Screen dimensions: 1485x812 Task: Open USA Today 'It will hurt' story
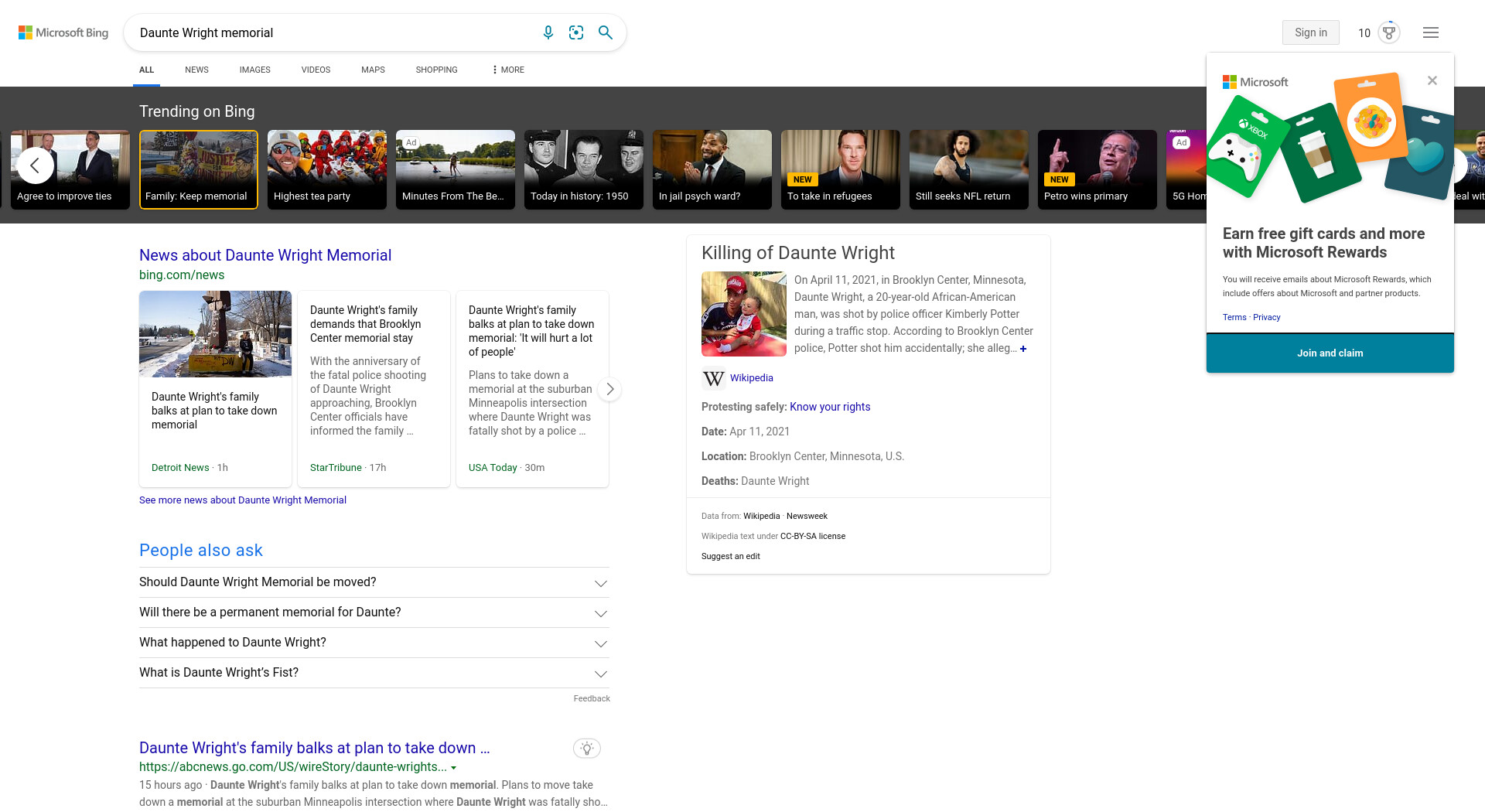pos(532,389)
